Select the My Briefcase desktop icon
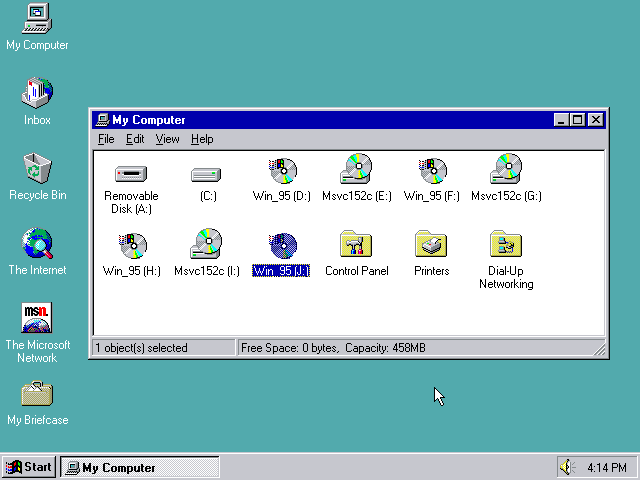Image resolution: width=640 pixels, height=480 pixels. coord(37,393)
